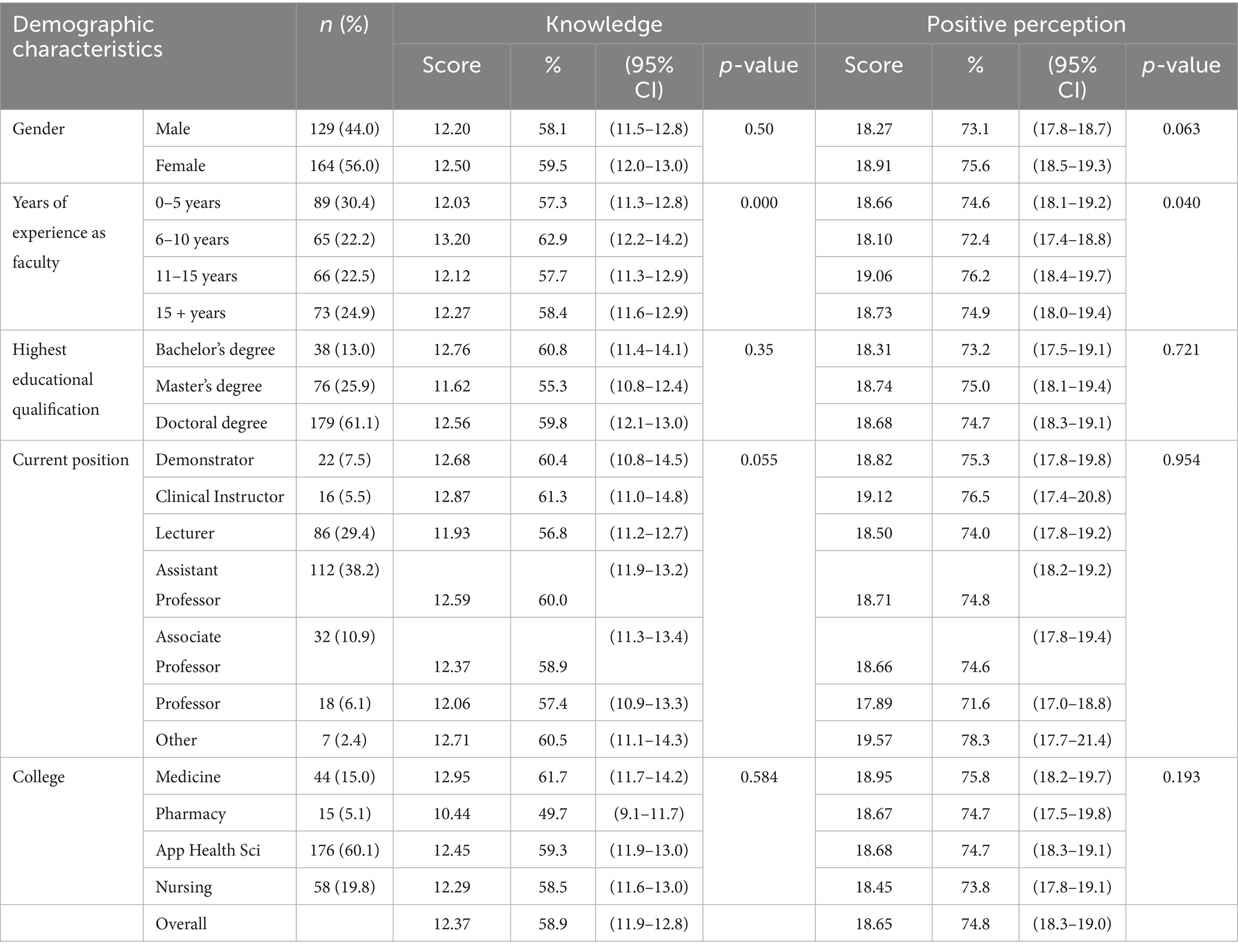Image resolution: width=1238 pixels, height=952 pixels.
Task: Select the Assistant Professor row label
Action: tap(187, 584)
